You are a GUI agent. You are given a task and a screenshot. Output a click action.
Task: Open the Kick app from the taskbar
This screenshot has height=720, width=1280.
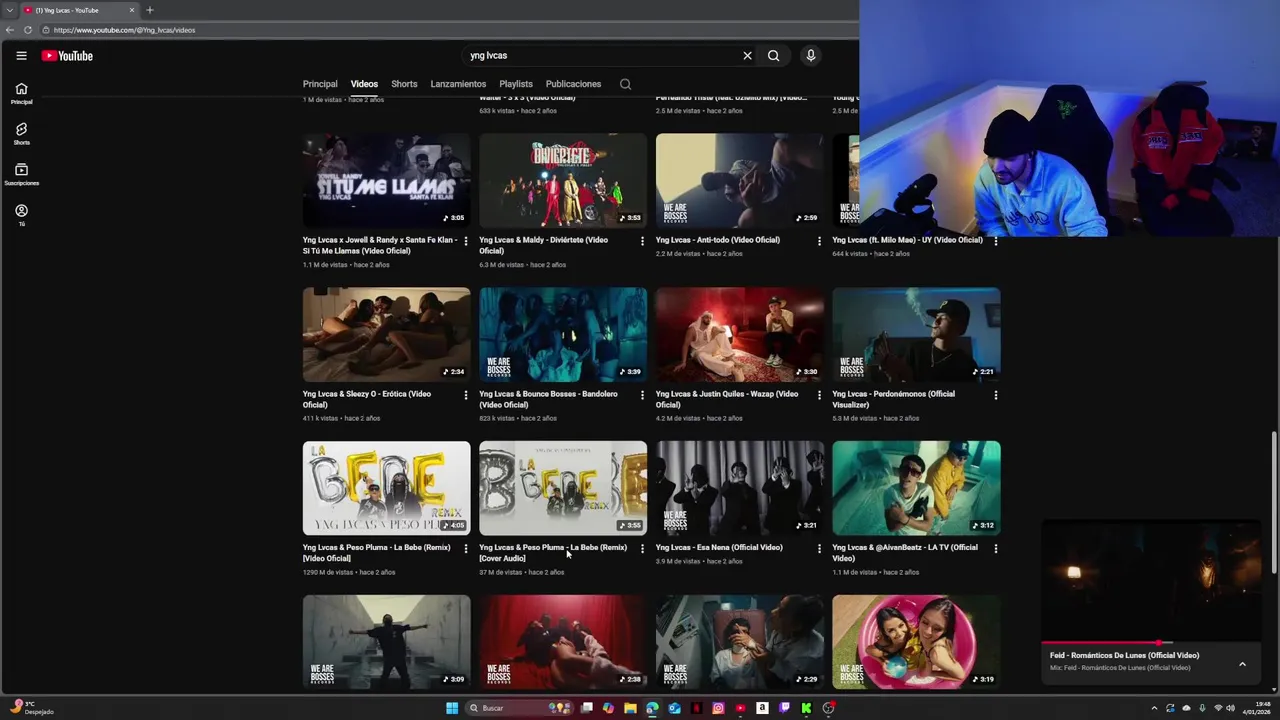[x=806, y=708]
